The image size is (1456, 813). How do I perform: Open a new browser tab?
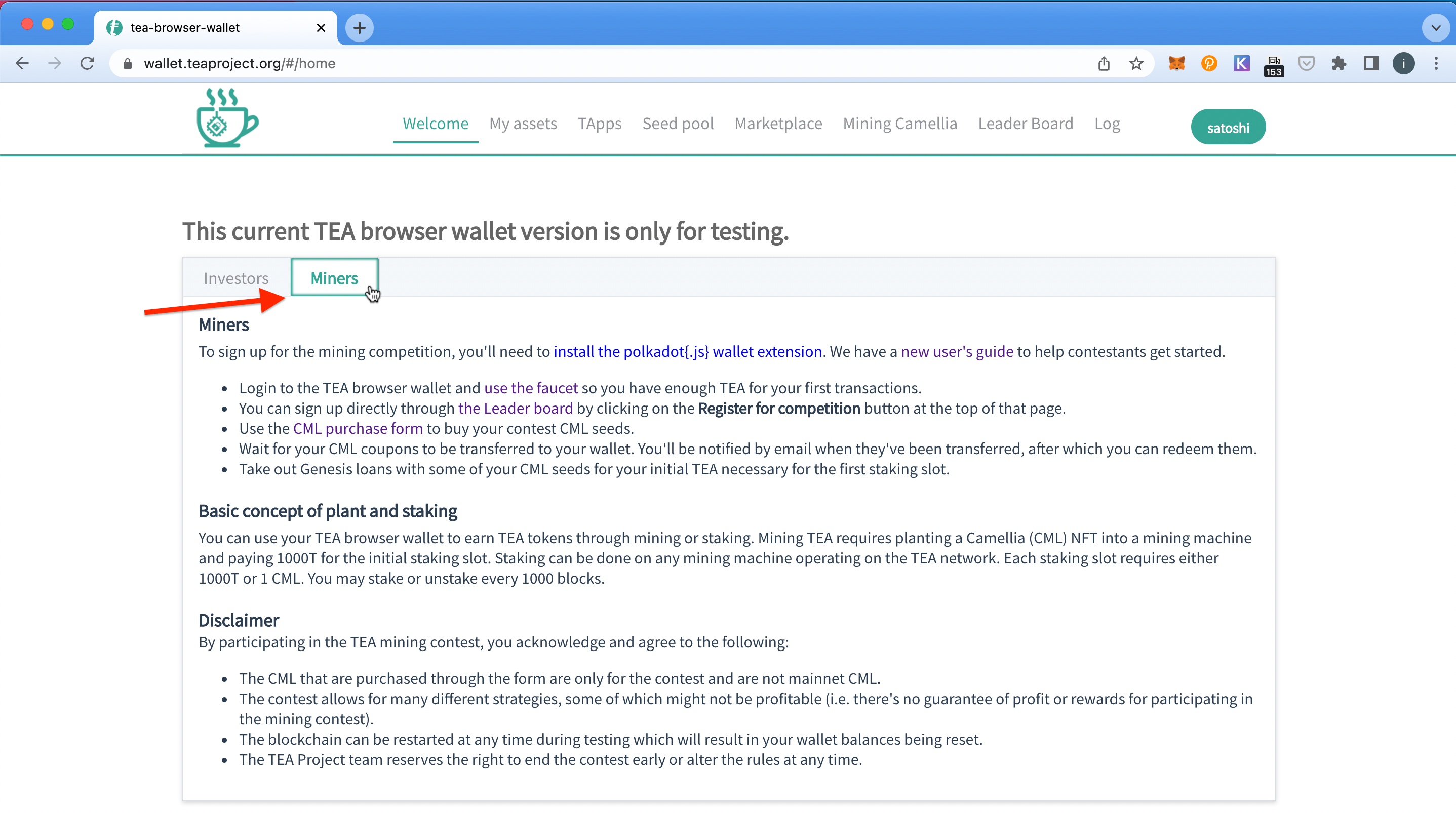point(359,28)
